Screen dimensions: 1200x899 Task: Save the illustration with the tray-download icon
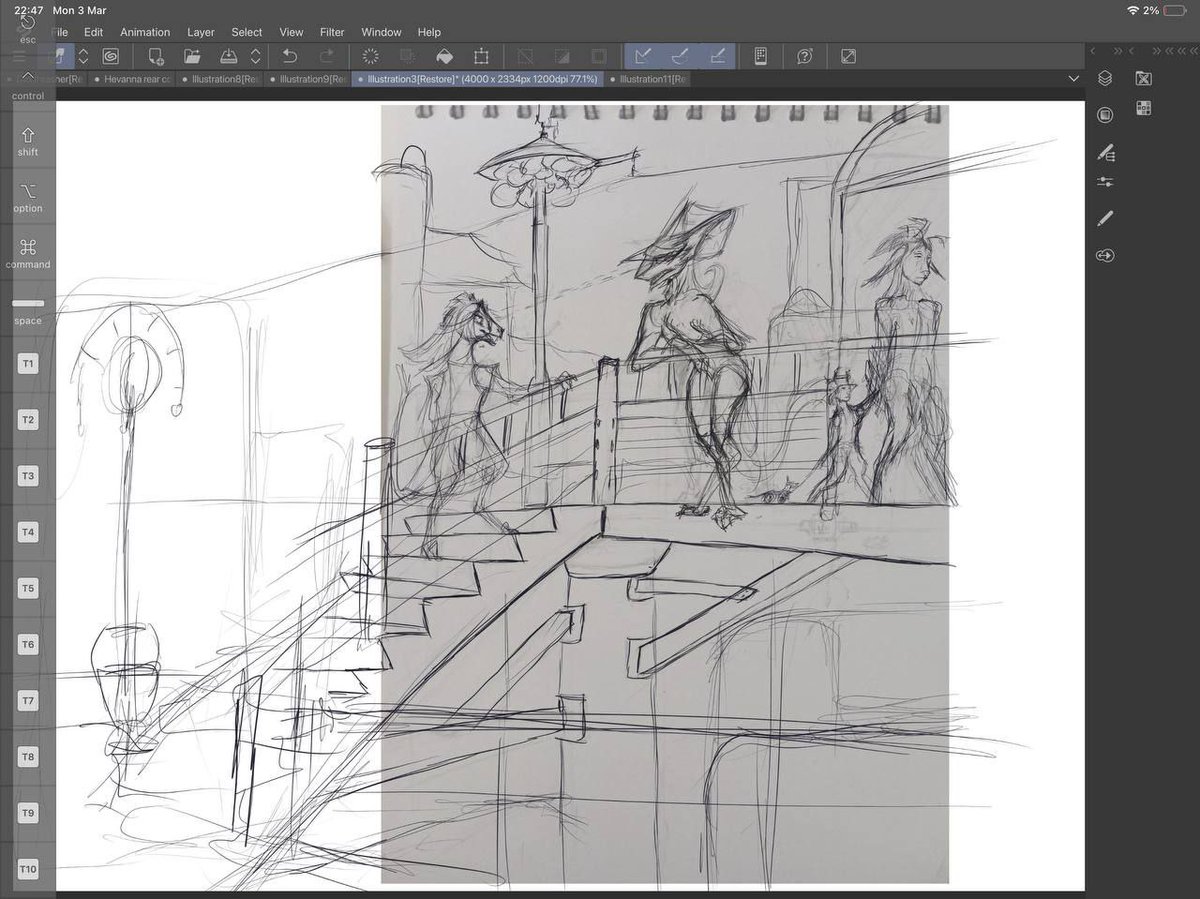click(228, 56)
